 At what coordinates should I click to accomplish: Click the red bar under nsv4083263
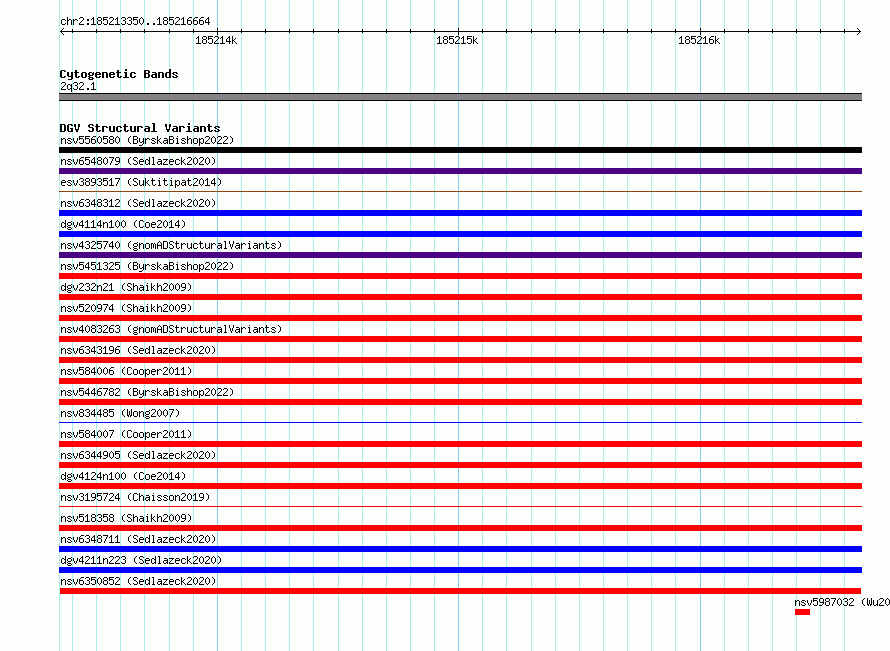pyautogui.click(x=460, y=339)
